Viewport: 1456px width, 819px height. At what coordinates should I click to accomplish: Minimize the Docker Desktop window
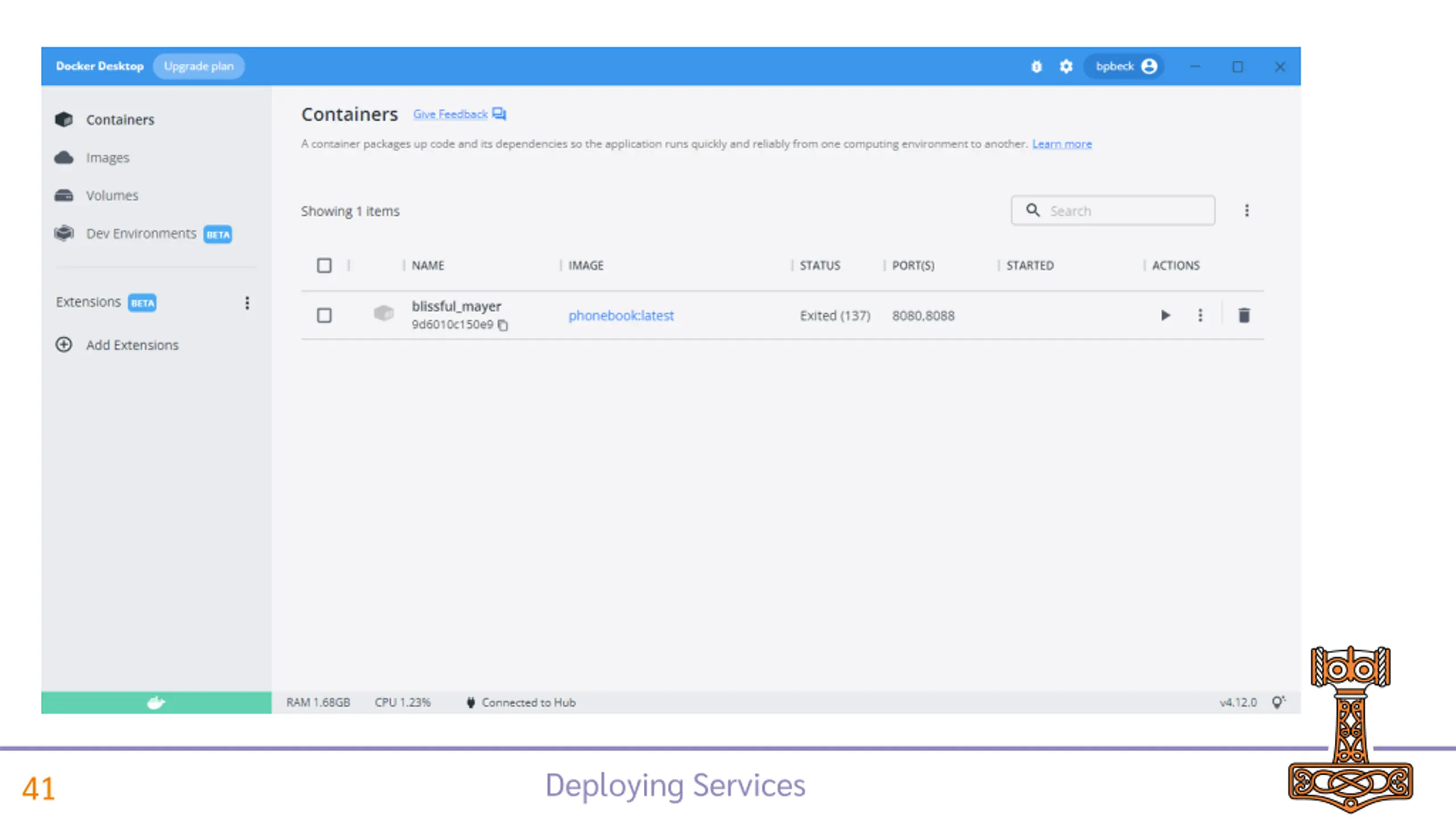point(1195,67)
